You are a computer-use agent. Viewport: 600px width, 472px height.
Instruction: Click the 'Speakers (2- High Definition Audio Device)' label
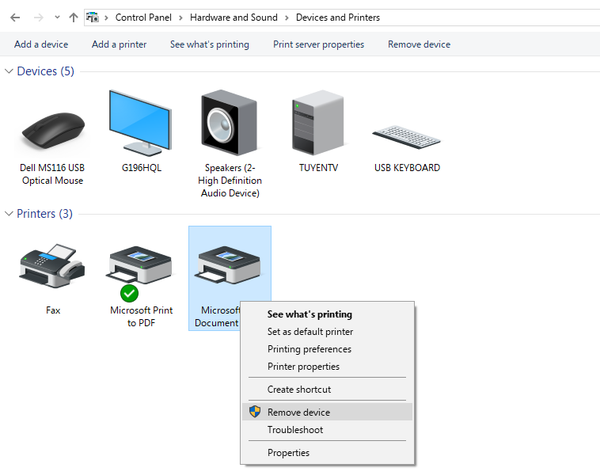coord(230,180)
